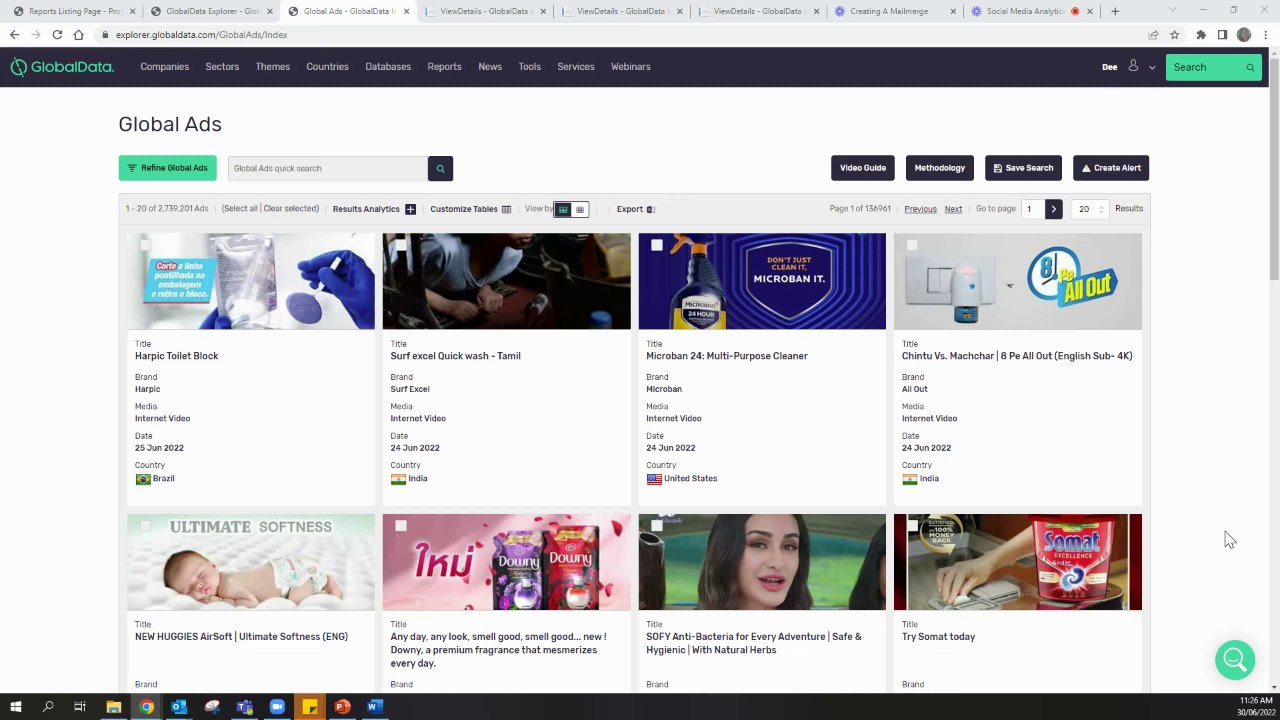Open File Explorer from taskbar
This screenshot has height=720, width=1280.
click(x=113, y=707)
